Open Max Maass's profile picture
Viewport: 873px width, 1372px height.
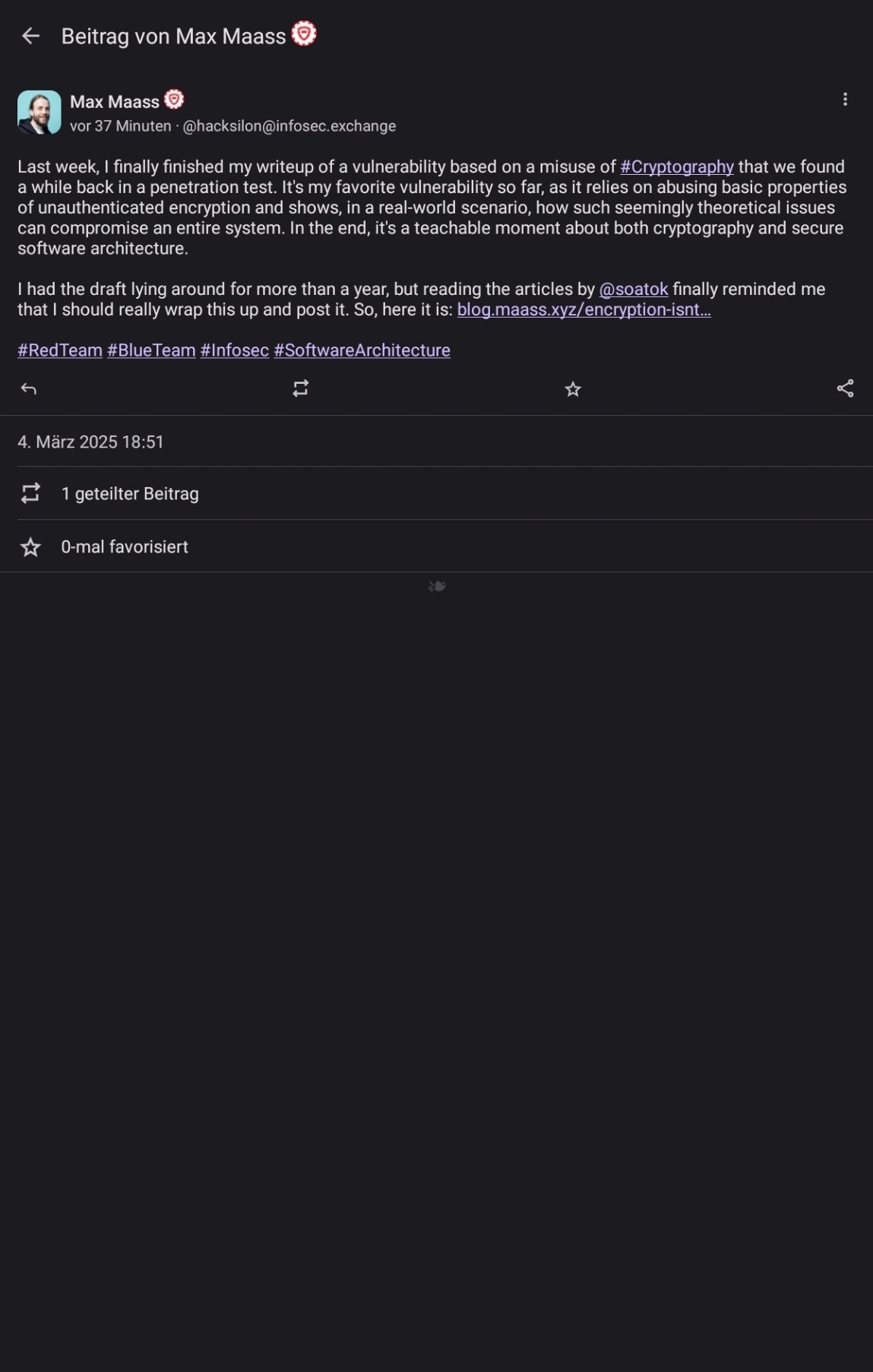(40, 112)
